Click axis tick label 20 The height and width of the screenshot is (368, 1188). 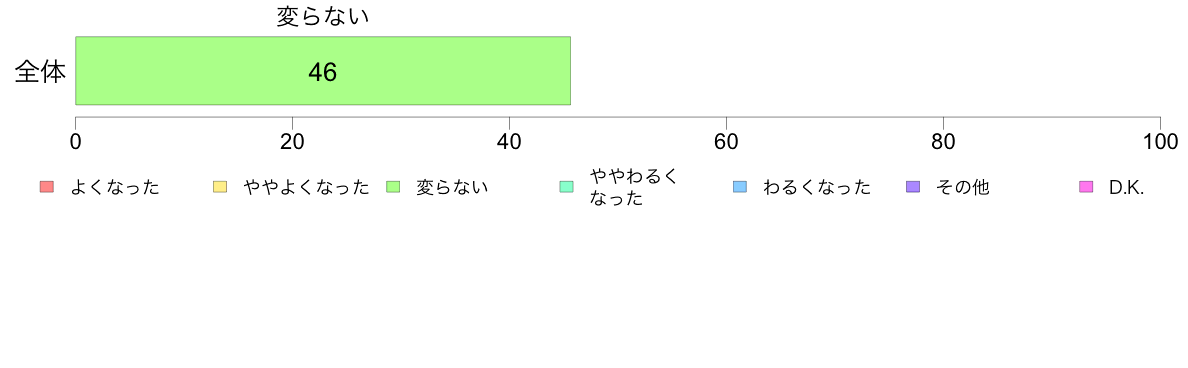pos(292,142)
